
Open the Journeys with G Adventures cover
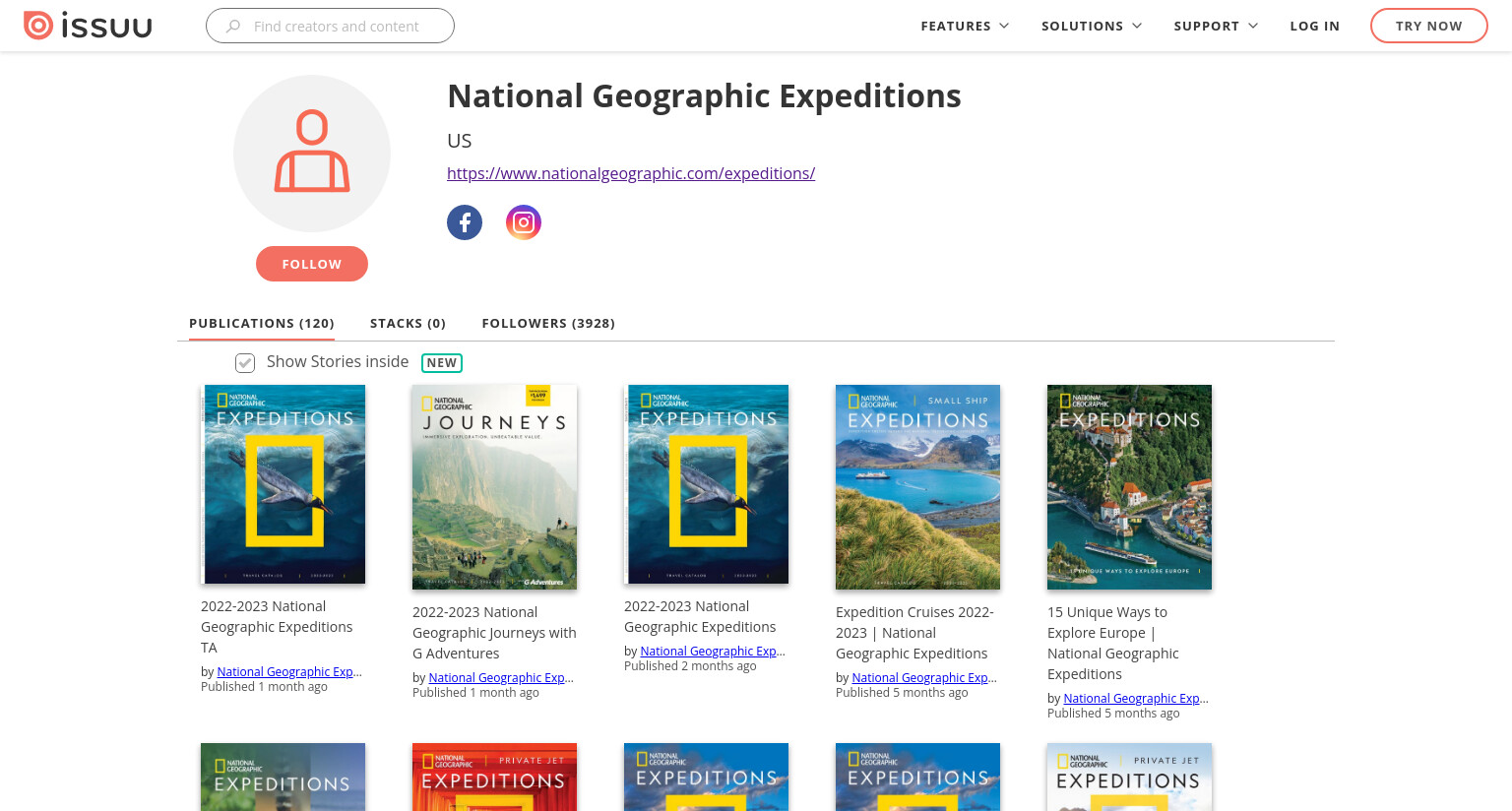point(494,487)
